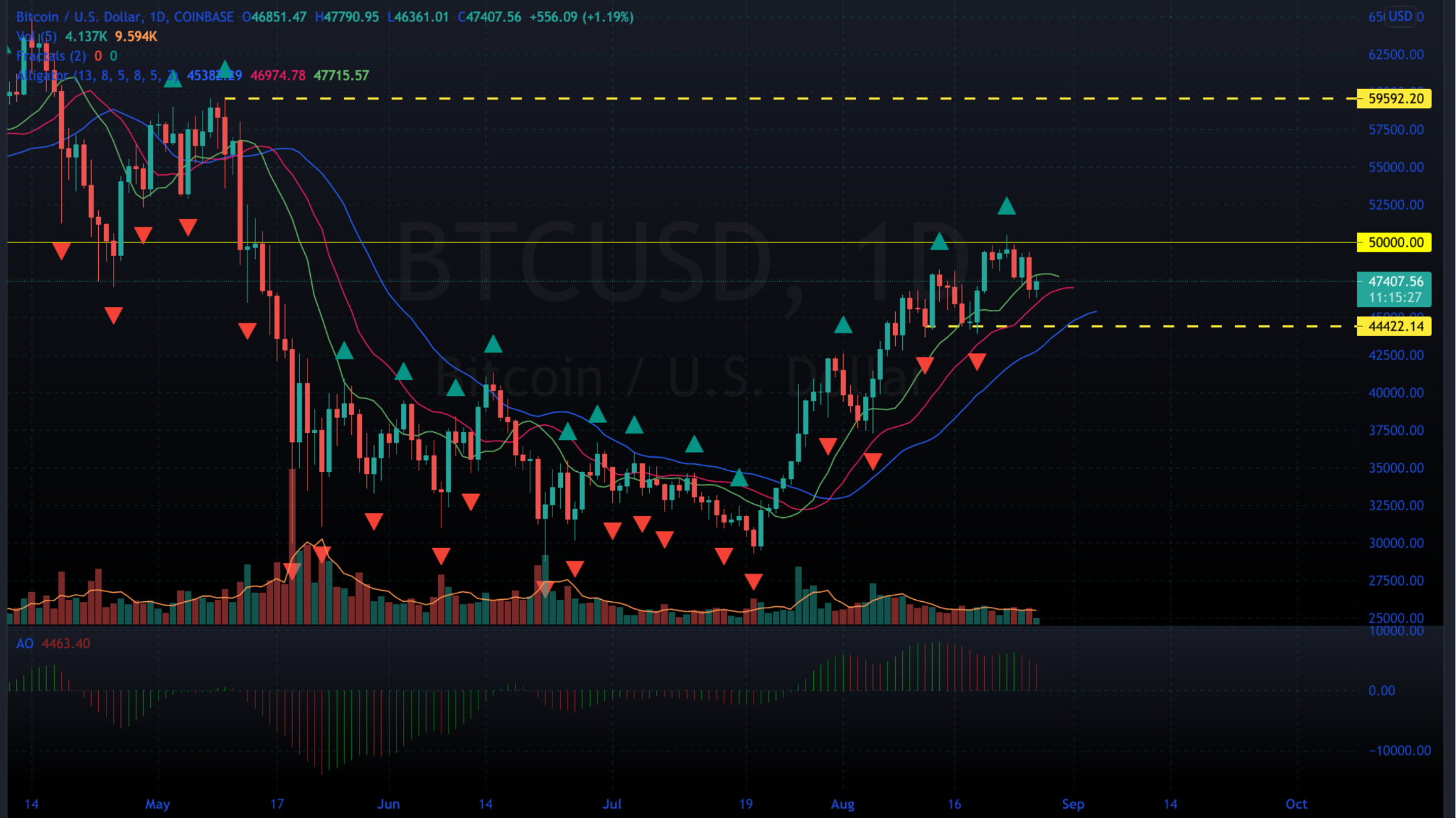Click the Oct label on the time axis

(x=1296, y=804)
